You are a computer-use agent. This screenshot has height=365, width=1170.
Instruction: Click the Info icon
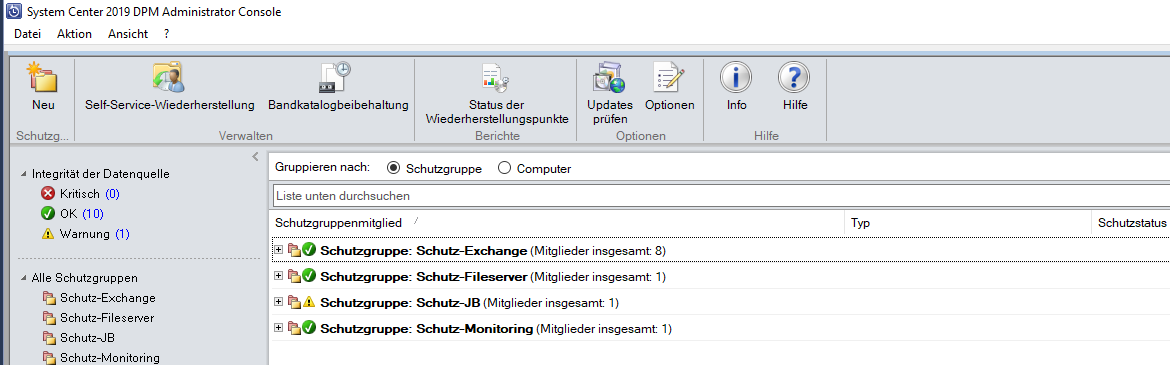pos(736,78)
